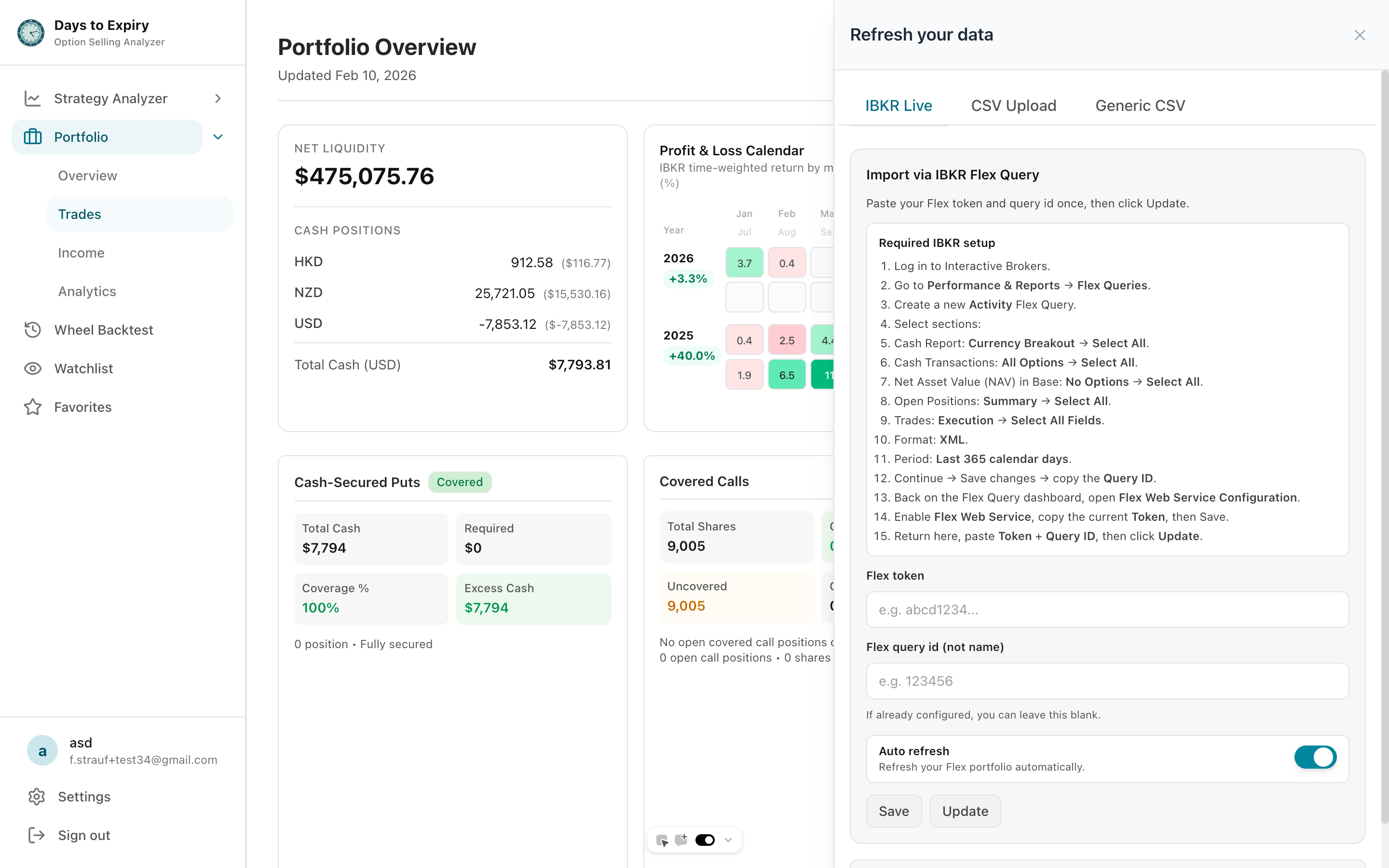
Task: Select the Favorites star icon
Action: [33, 407]
